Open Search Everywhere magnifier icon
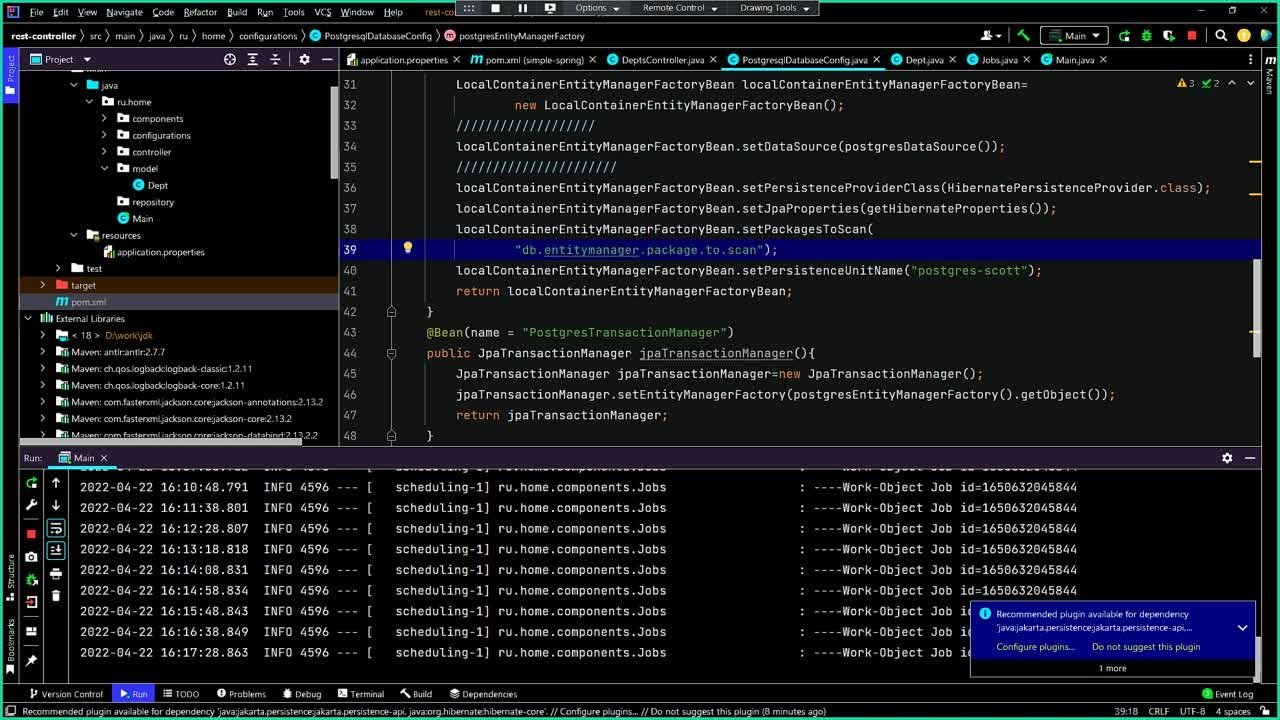This screenshot has height=720, width=1280. (1221, 36)
